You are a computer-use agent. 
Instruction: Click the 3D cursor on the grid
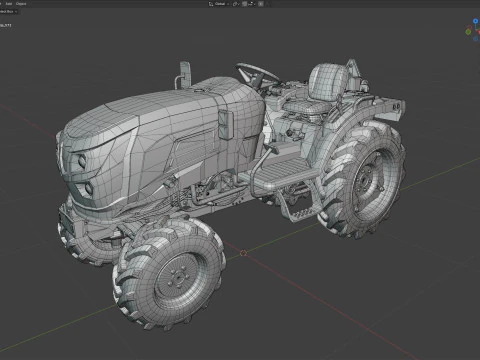[243, 253]
